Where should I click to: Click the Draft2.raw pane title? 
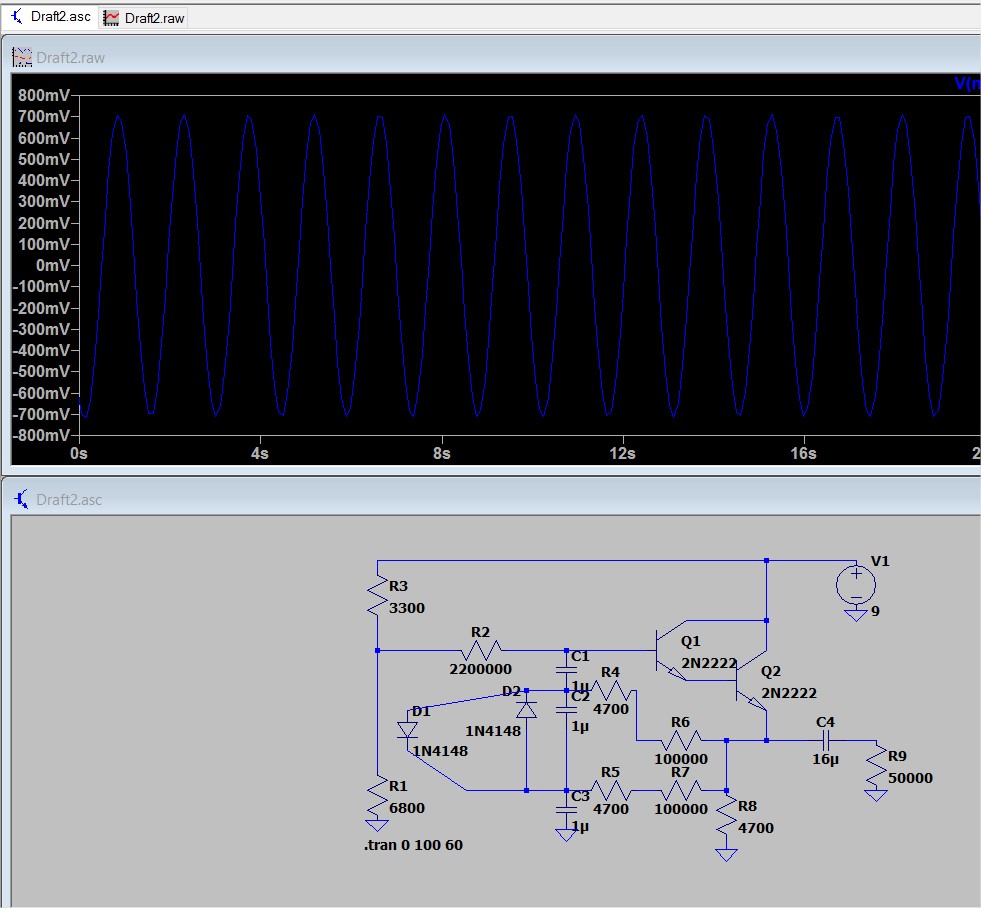coord(71,58)
